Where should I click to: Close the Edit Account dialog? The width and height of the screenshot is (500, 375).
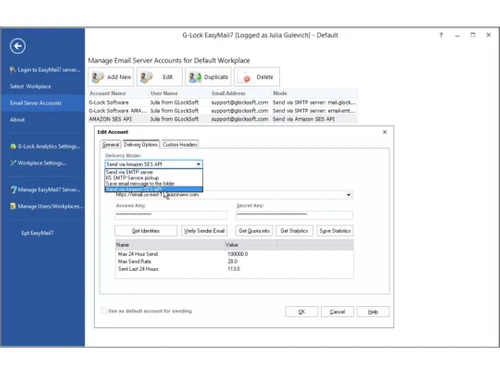(385, 132)
